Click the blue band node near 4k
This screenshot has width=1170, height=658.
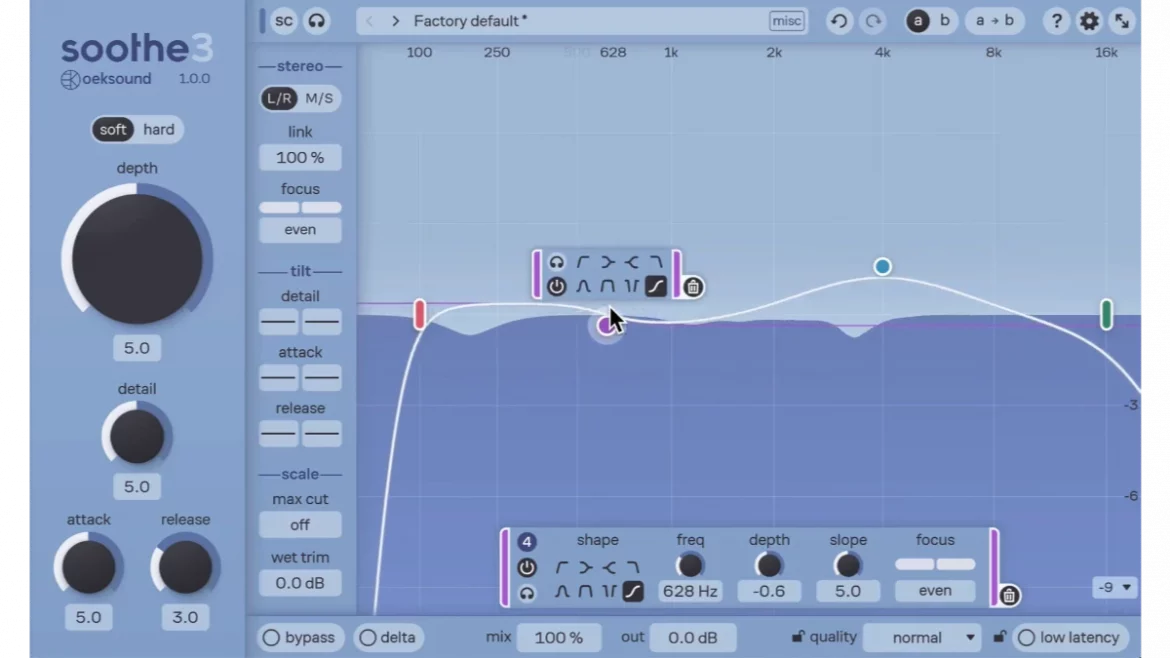[883, 266]
